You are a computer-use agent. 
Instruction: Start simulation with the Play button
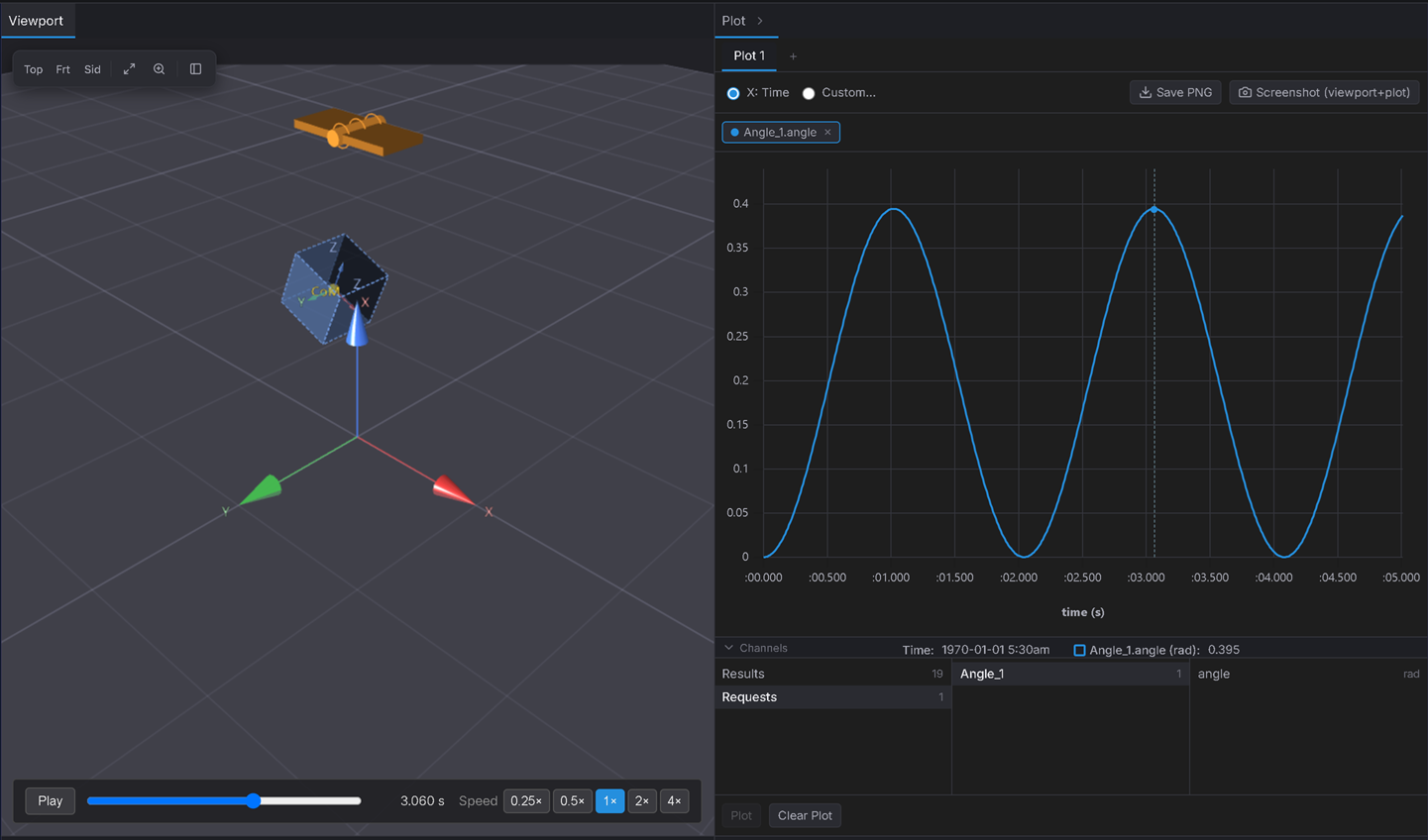pyautogui.click(x=51, y=800)
